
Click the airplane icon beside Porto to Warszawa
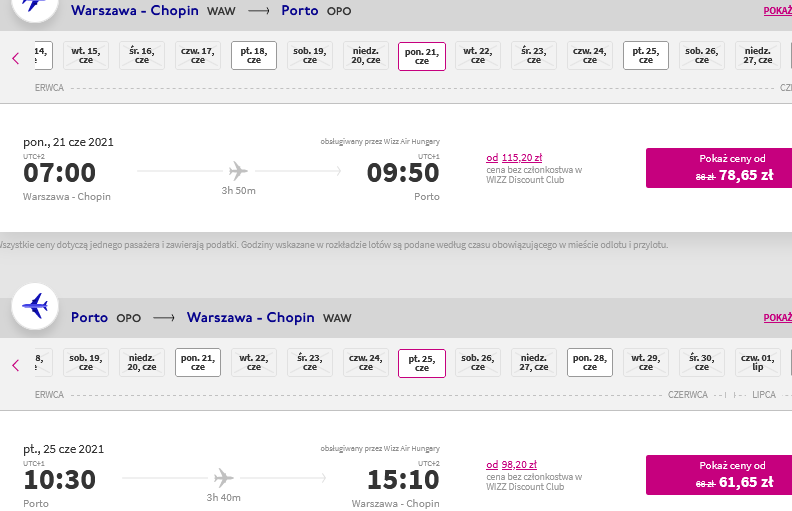coord(35,306)
